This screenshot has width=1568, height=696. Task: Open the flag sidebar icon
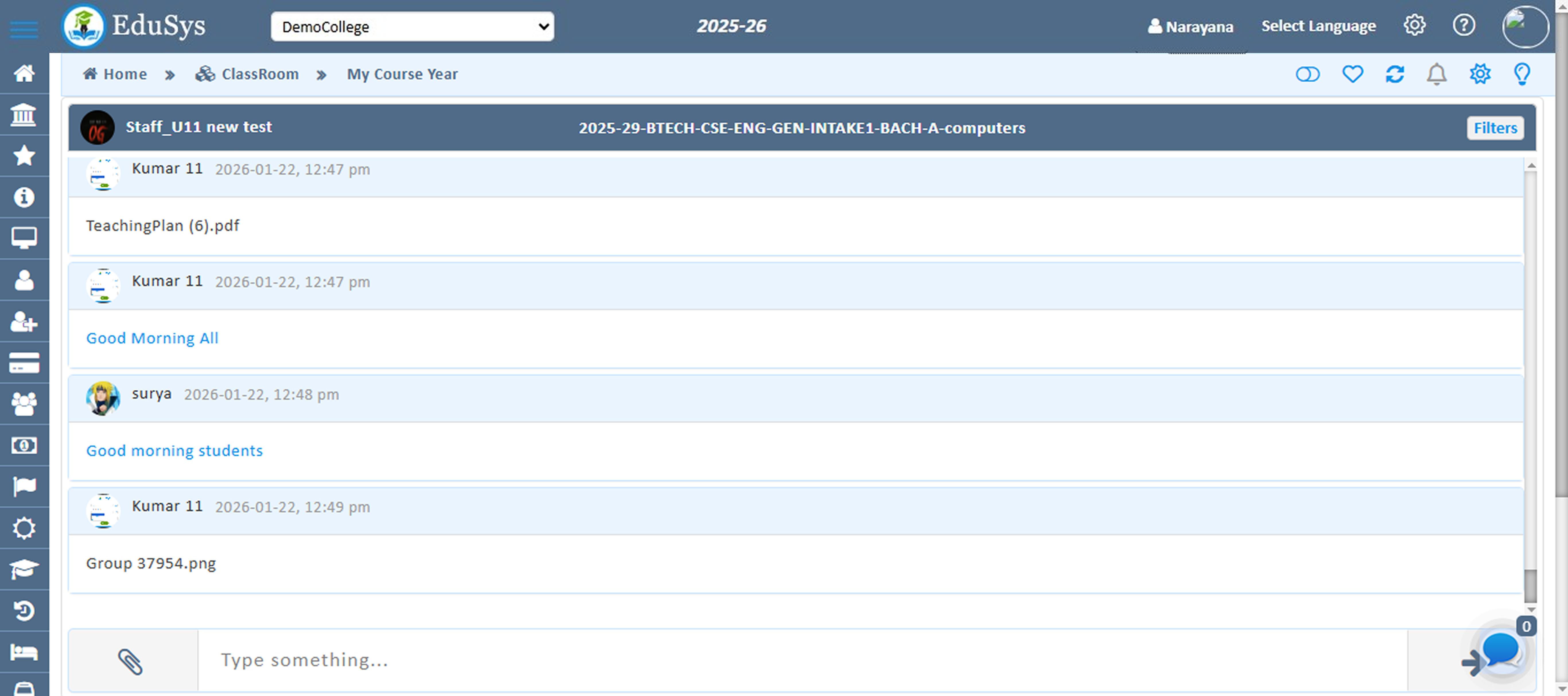[x=24, y=486]
